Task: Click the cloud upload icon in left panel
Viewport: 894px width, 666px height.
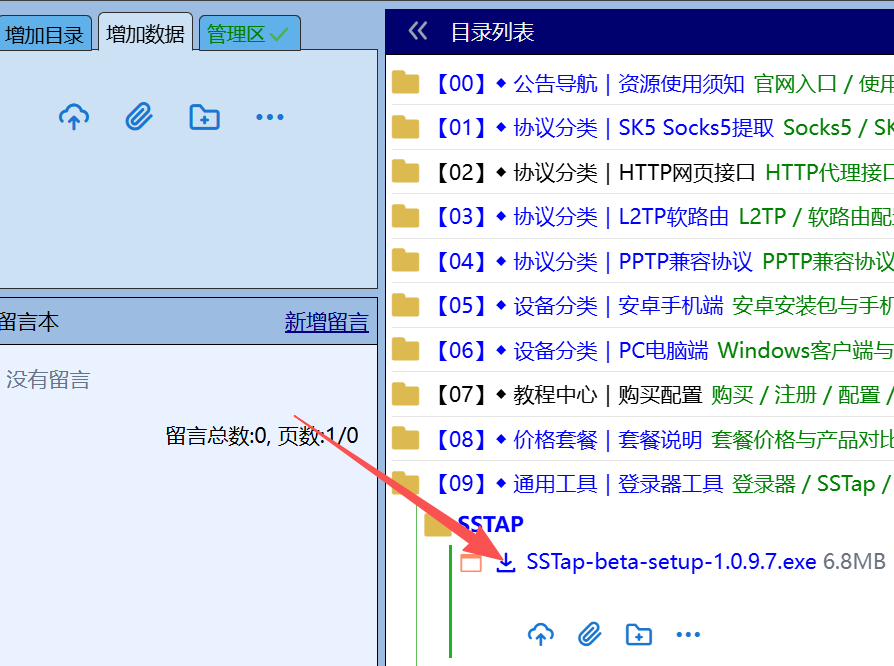Action: click(x=74, y=117)
